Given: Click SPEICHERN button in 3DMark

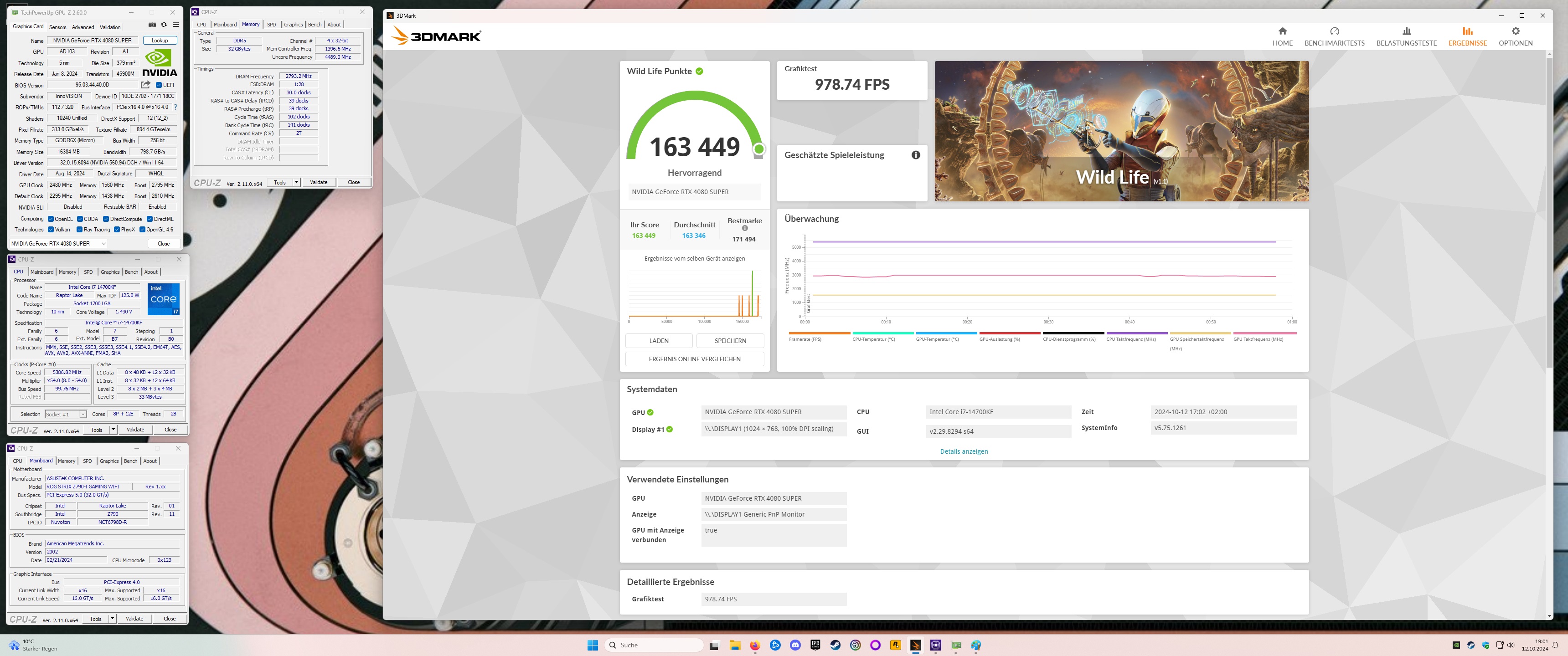Looking at the screenshot, I should pos(730,341).
